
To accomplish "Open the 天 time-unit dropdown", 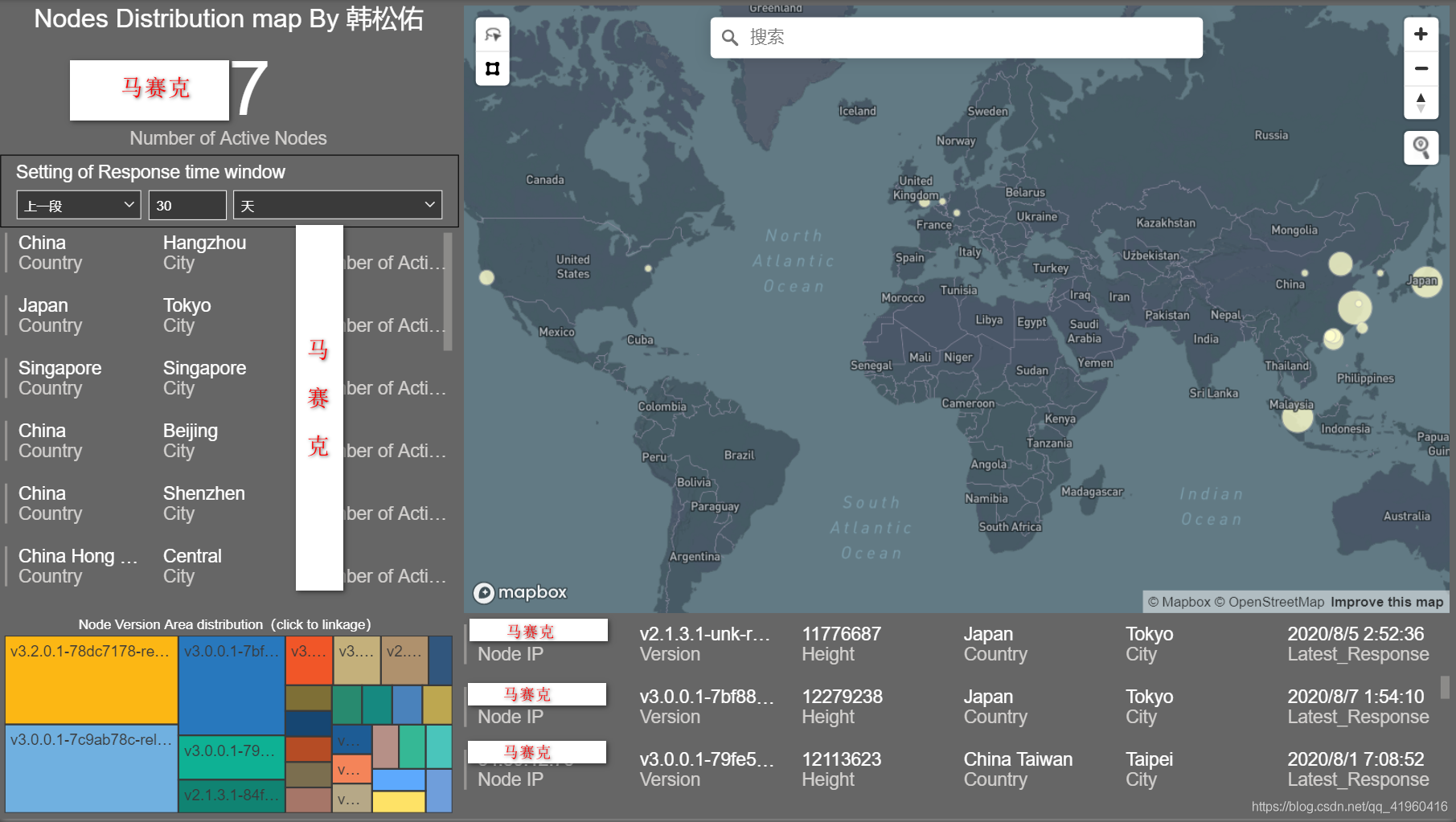I will (337, 204).
